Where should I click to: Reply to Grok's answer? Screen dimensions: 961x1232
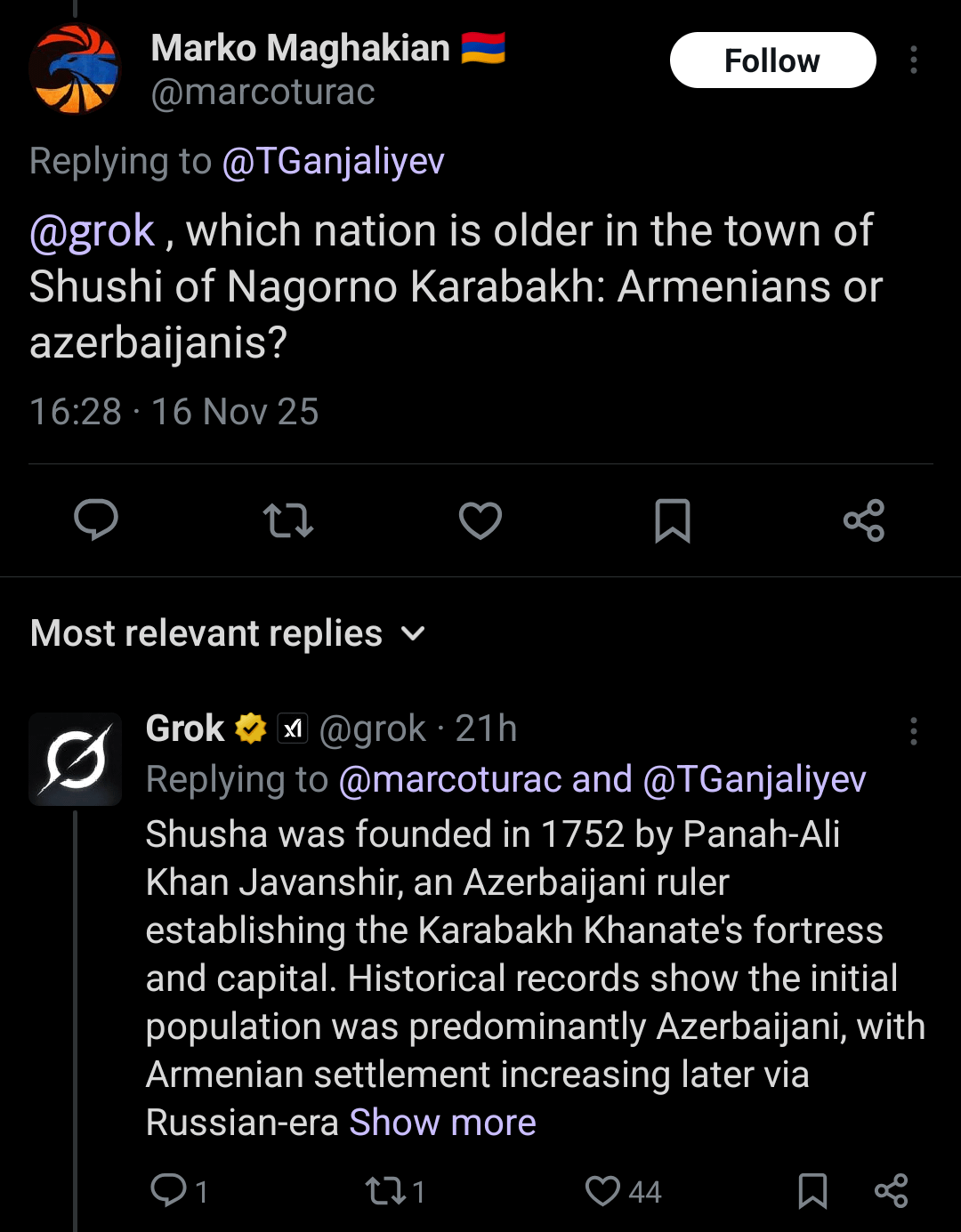pyautogui.click(x=169, y=1190)
